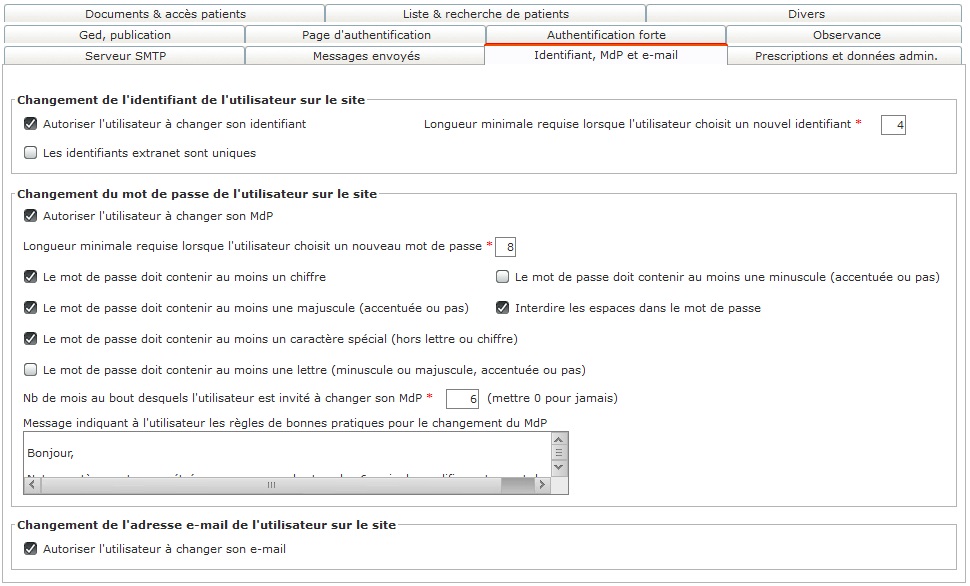Viewport: 970px width, 586px height.
Task: Click 'Longueur minimale requise' nouvel identifiant label
Action: [x=637, y=124]
